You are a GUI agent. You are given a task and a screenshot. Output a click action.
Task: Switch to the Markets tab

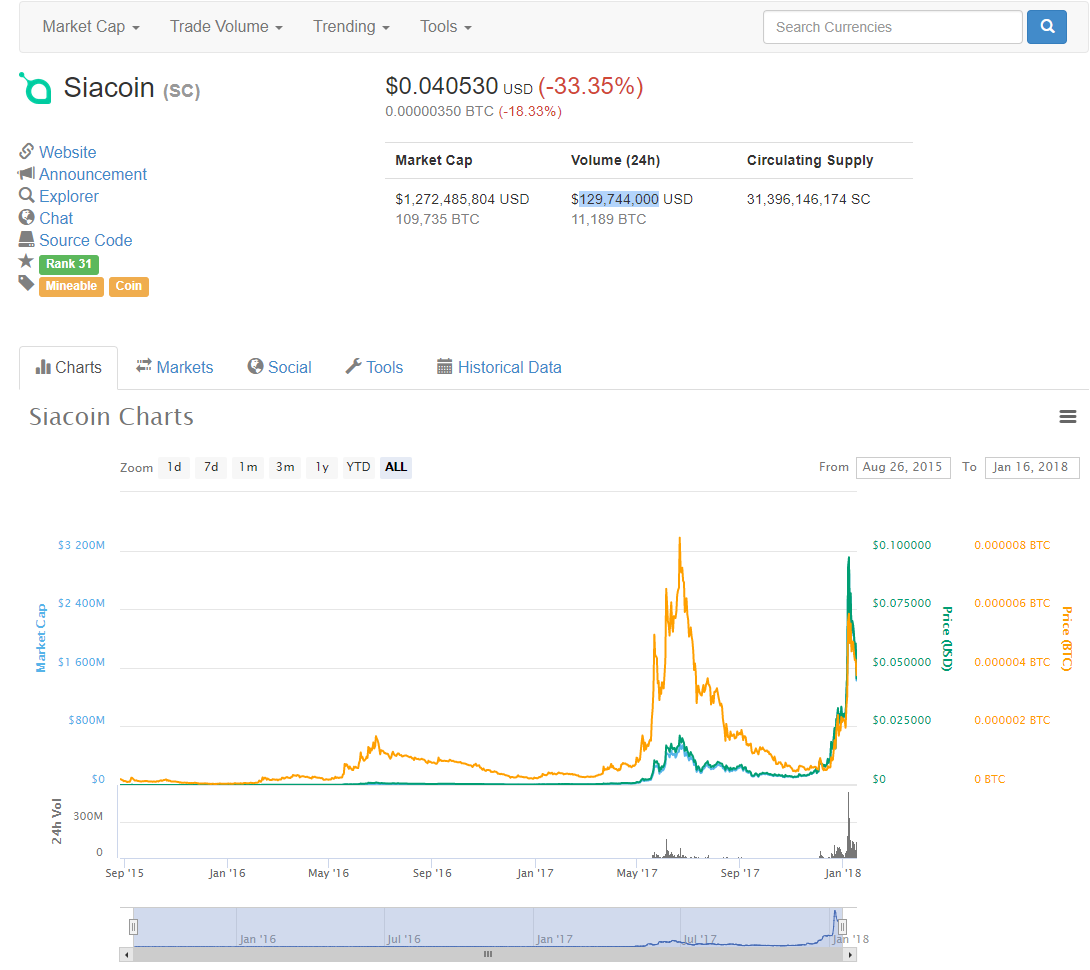click(174, 367)
